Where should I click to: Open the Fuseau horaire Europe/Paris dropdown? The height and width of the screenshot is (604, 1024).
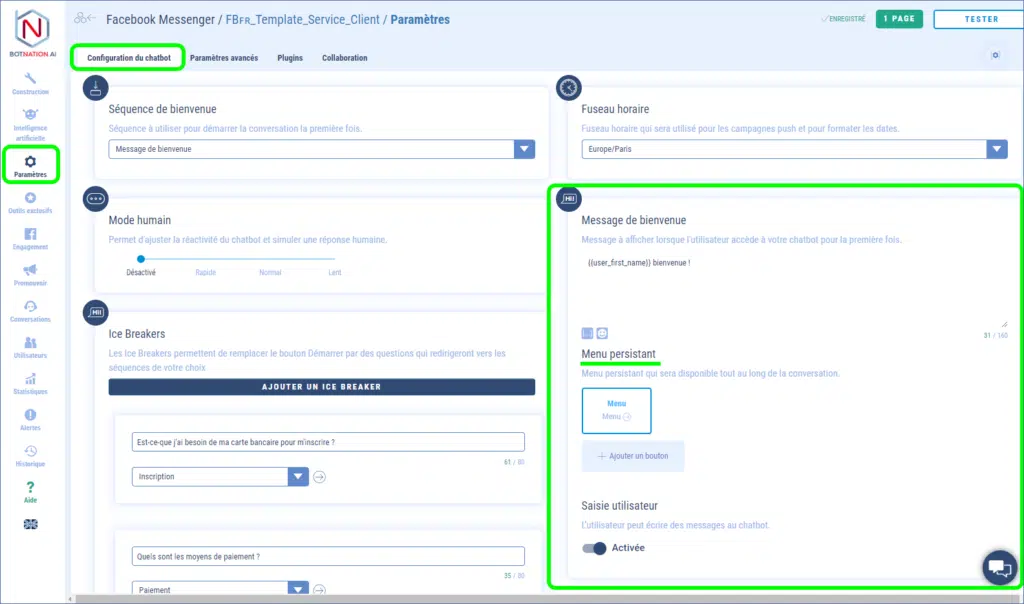(x=996, y=149)
